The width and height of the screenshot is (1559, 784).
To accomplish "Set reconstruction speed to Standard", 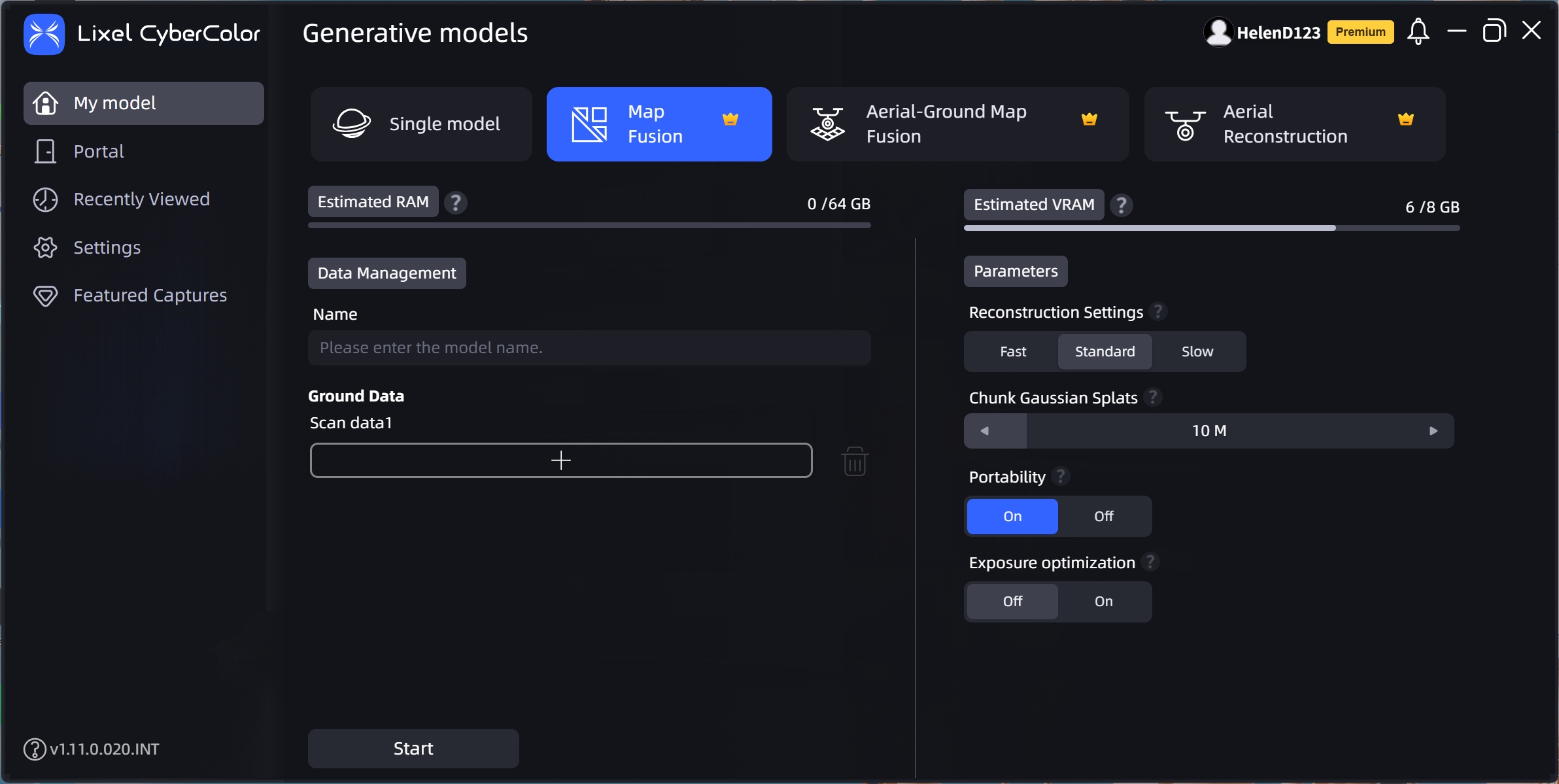I will [x=1105, y=352].
